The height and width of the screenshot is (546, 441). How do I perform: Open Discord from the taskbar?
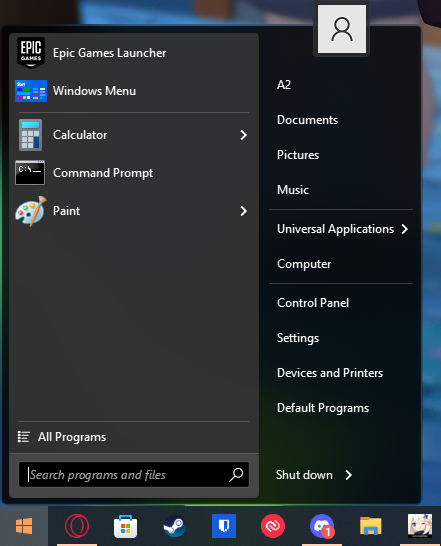pyautogui.click(x=322, y=526)
